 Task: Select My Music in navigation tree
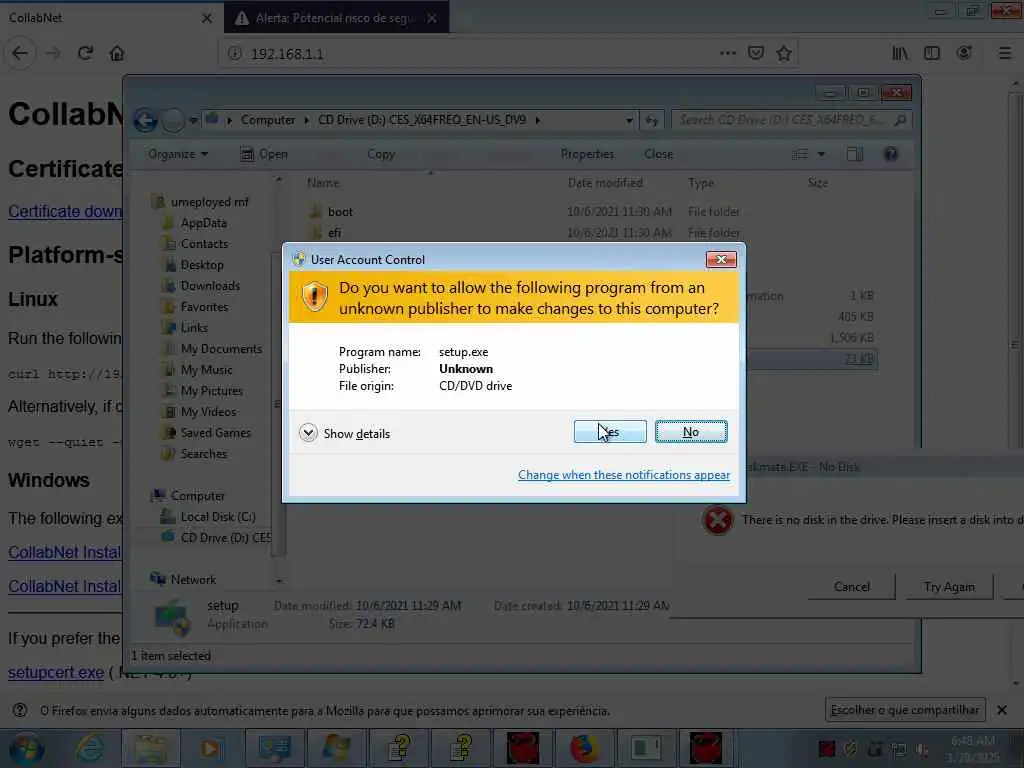click(206, 370)
